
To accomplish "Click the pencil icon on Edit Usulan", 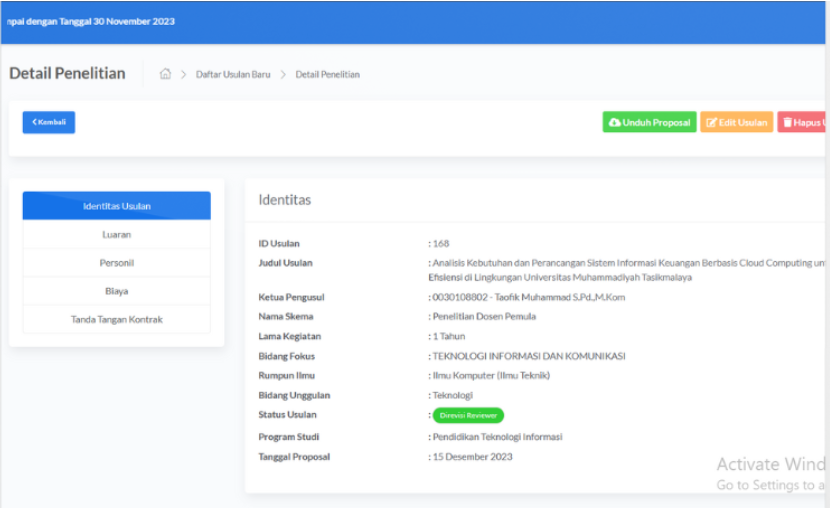I will (x=711, y=122).
